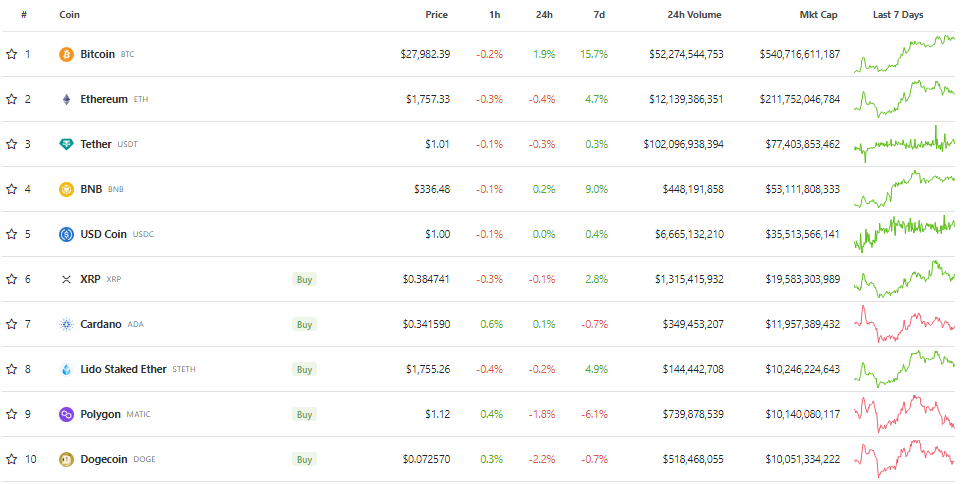Select Tether volume $102,096,938,394
The width and height of the screenshot is (976, 484).
(x=683, y=144)
